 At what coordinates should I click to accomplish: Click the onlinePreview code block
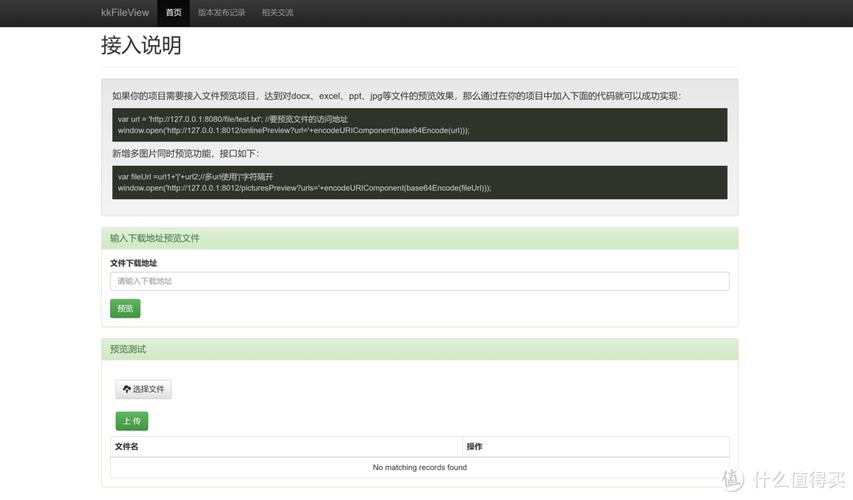tap(419, 125)
